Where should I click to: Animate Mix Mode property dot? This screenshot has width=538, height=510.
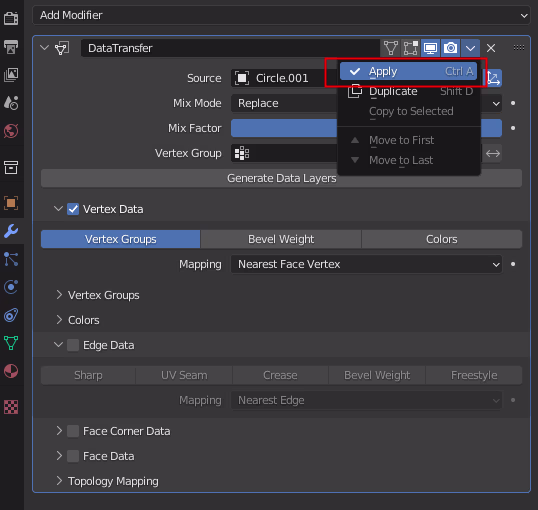[x=513, y=103]
